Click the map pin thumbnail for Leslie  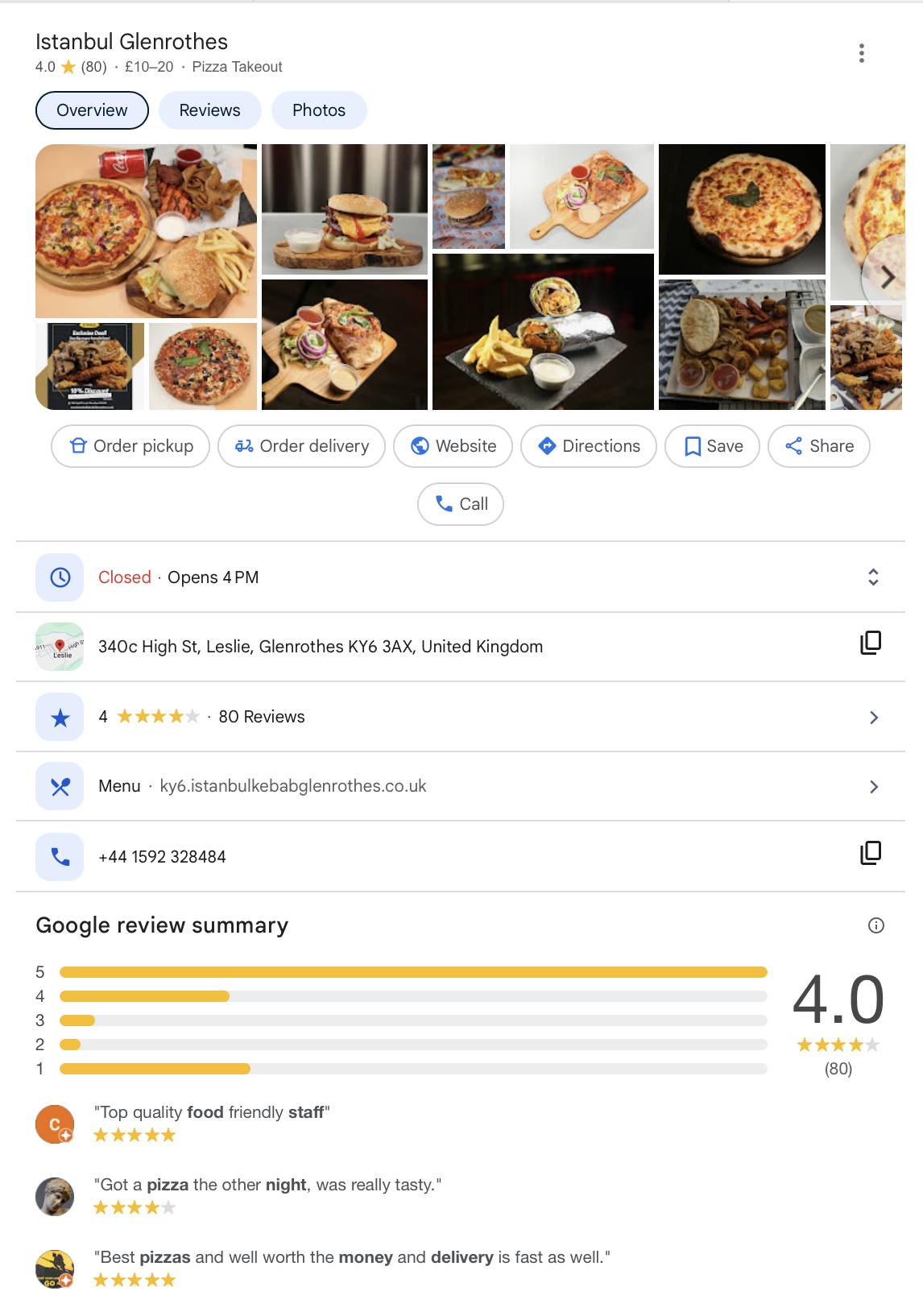click(60, 647)
